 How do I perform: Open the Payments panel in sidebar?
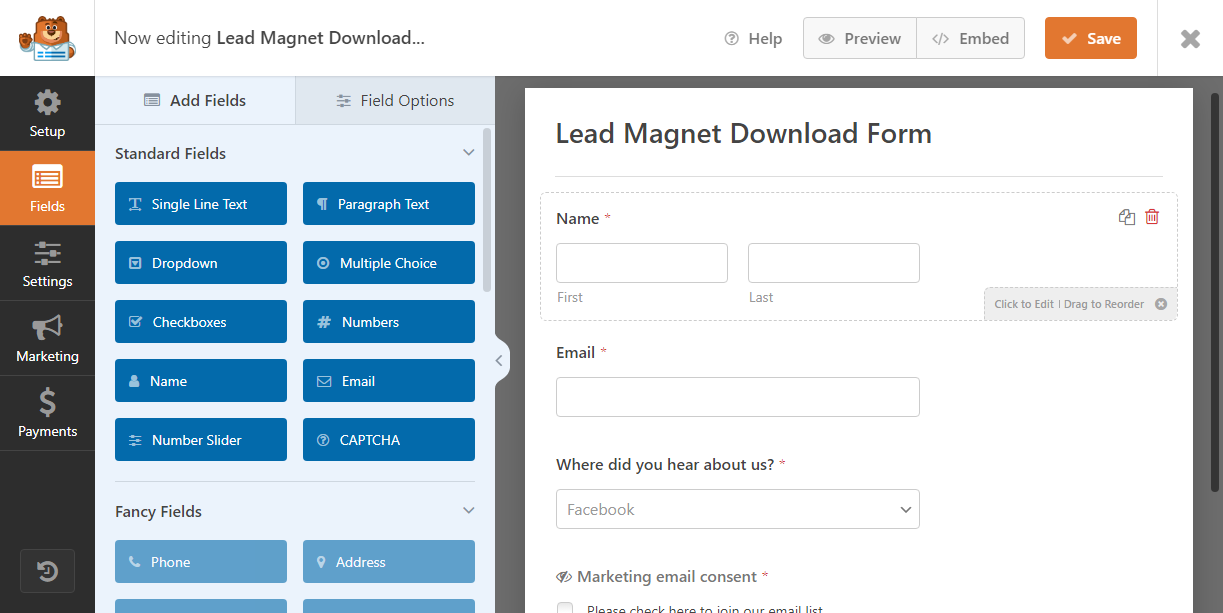click(x=47, y=413)
